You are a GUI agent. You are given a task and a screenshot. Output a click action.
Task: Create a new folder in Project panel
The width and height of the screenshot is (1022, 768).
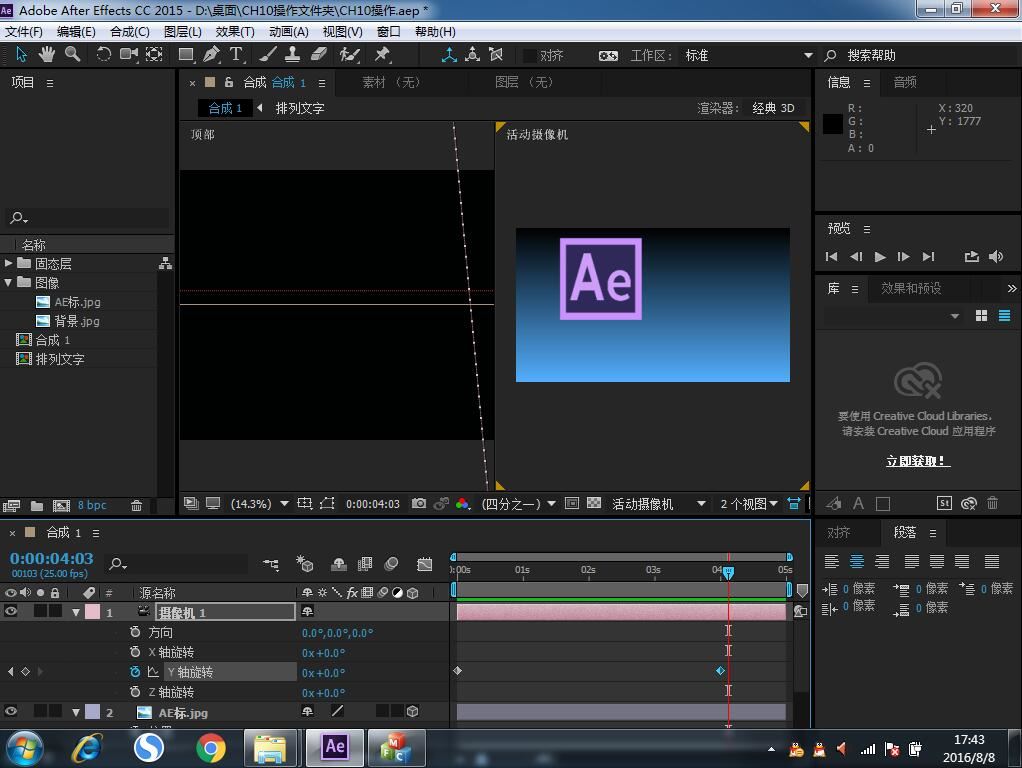[x=37, y=505]
